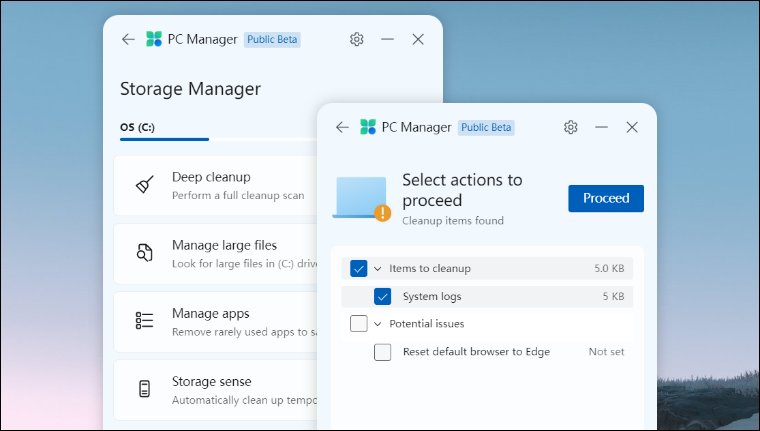Open settings gear in Storage Manager window
The height and width of the screenshot is (431, 760).
(x=357, y=39)
